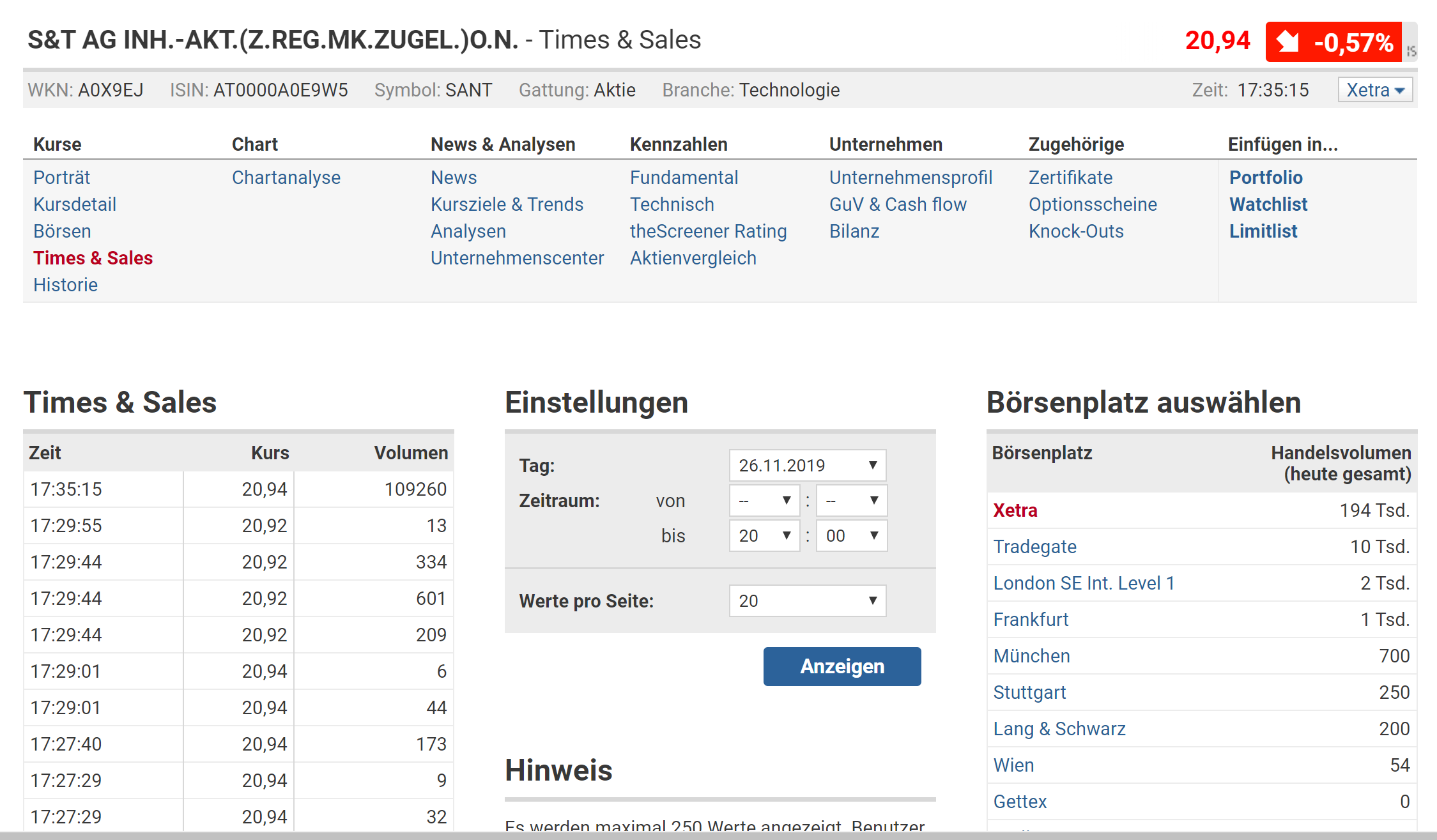The width and height of the screenshot is (1437, 840).
Task: Add stock to Portfolio
Action: [1266, 178]
